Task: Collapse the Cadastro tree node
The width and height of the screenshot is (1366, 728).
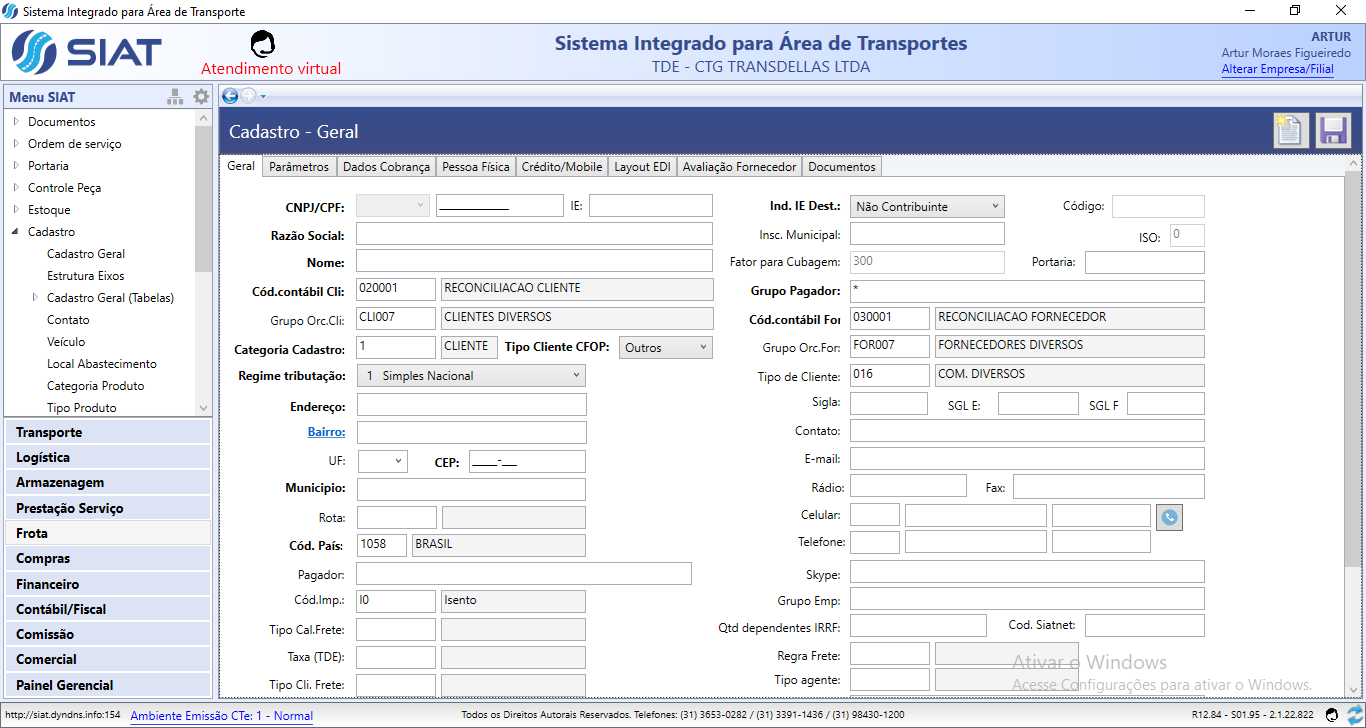Action: (16, 232)
